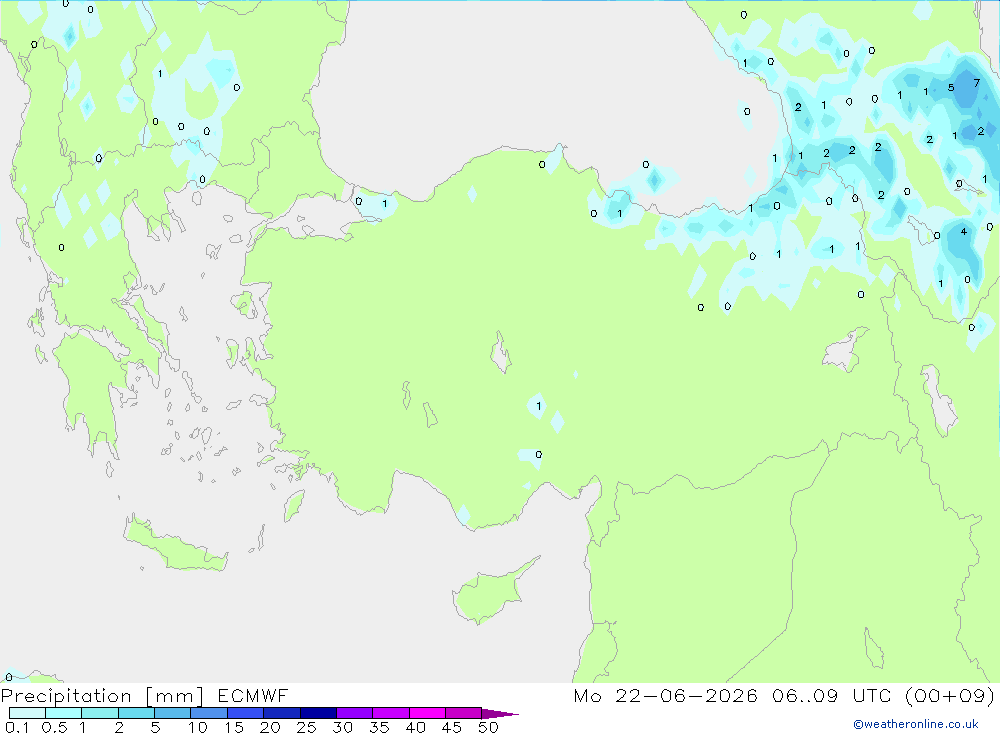Image resolution: width=1000 pixels, height=733 pixels.
Task: Click the legend label '20'
Action: [x=270, y=727]
